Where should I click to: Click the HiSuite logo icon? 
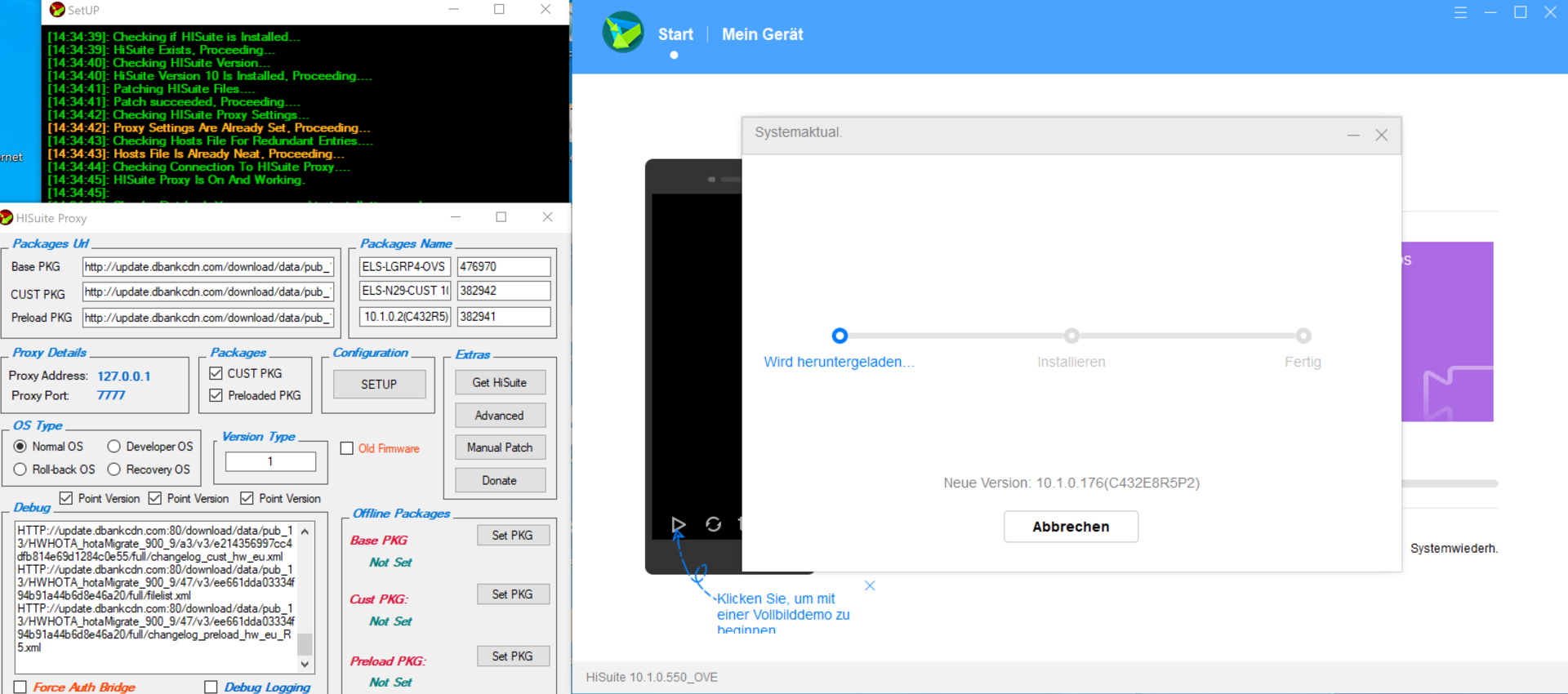point(622,33)
